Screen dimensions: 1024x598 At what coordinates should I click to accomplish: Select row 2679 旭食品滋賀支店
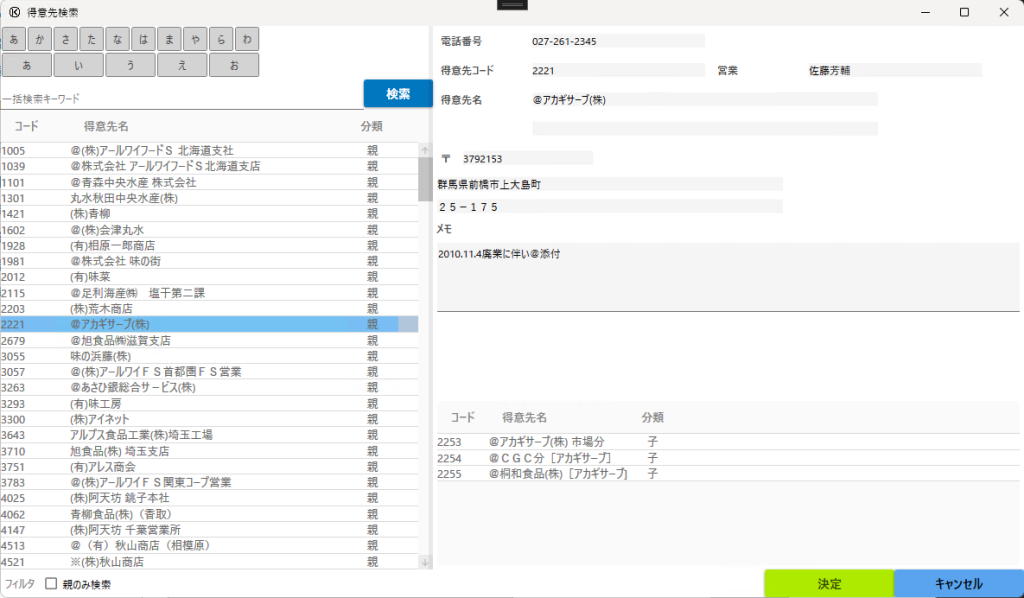209,340
